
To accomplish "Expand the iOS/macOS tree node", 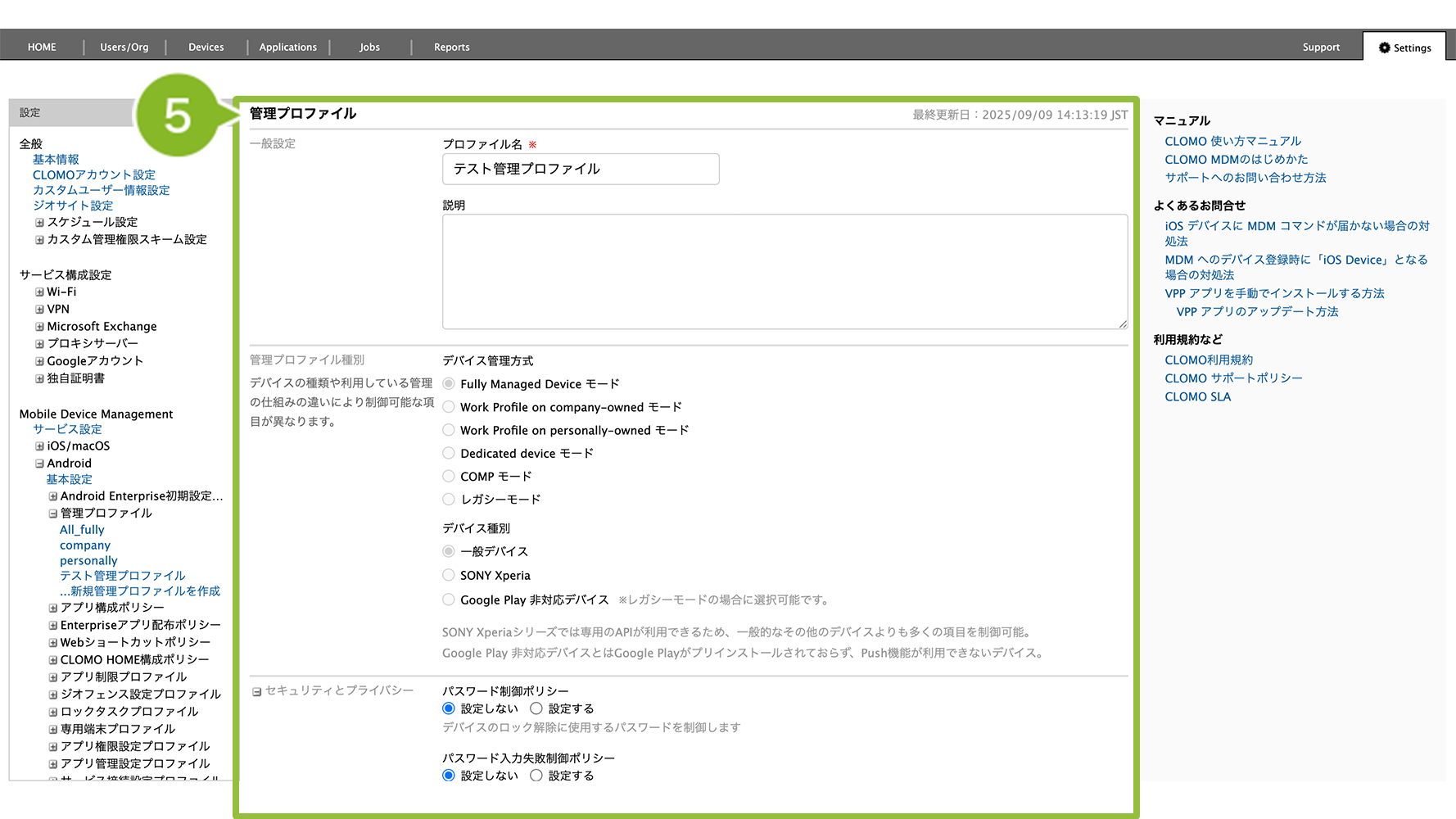I will coord(39,446).
